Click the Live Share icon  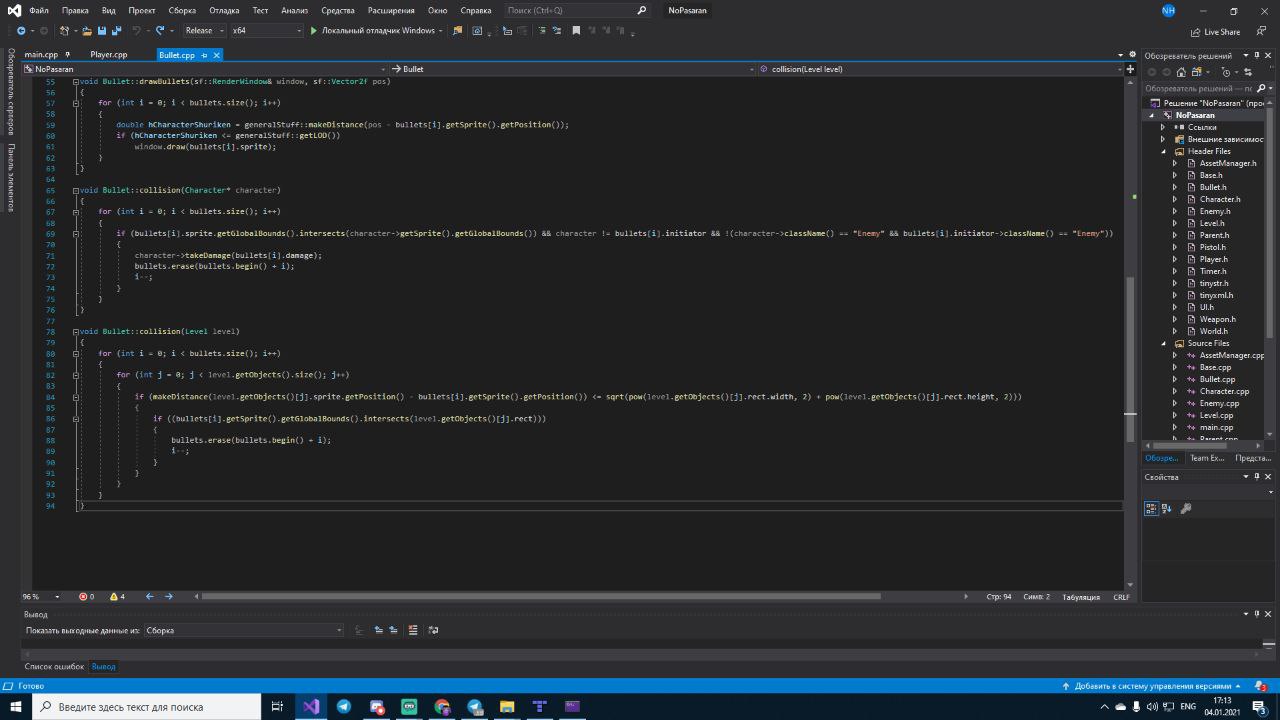click(1196, 31)
